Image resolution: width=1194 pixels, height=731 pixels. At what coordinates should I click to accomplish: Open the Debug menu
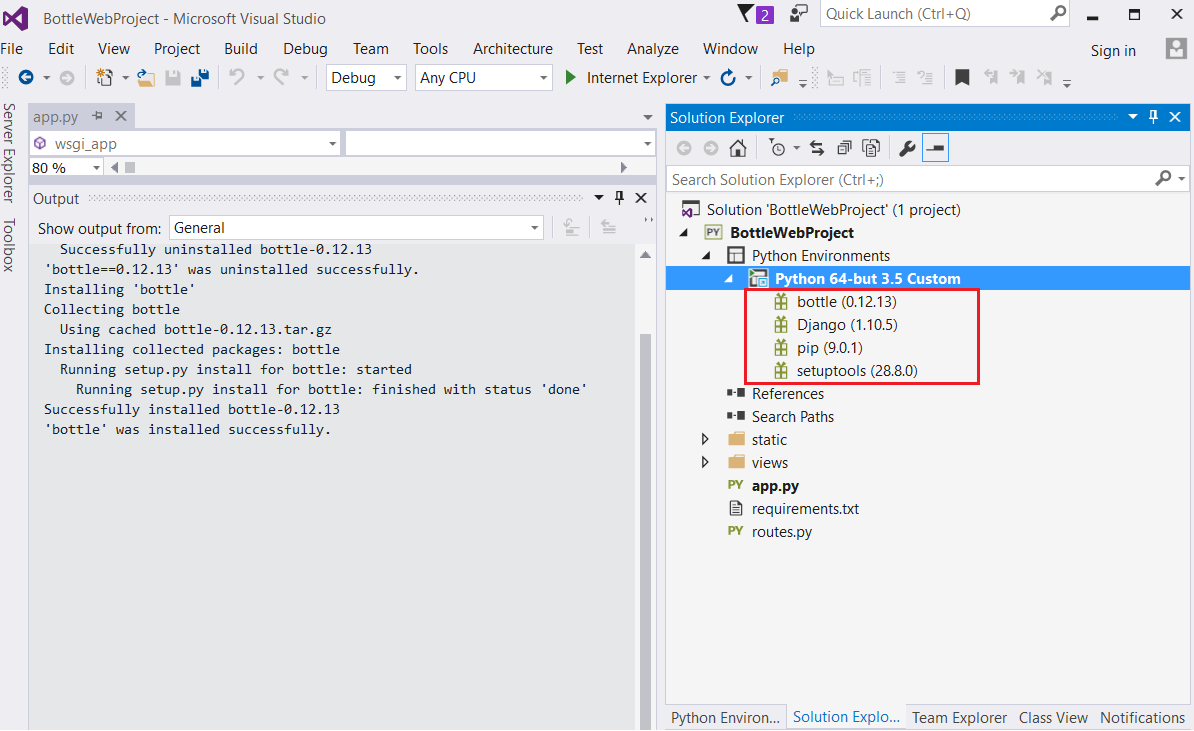coord(304,48)
